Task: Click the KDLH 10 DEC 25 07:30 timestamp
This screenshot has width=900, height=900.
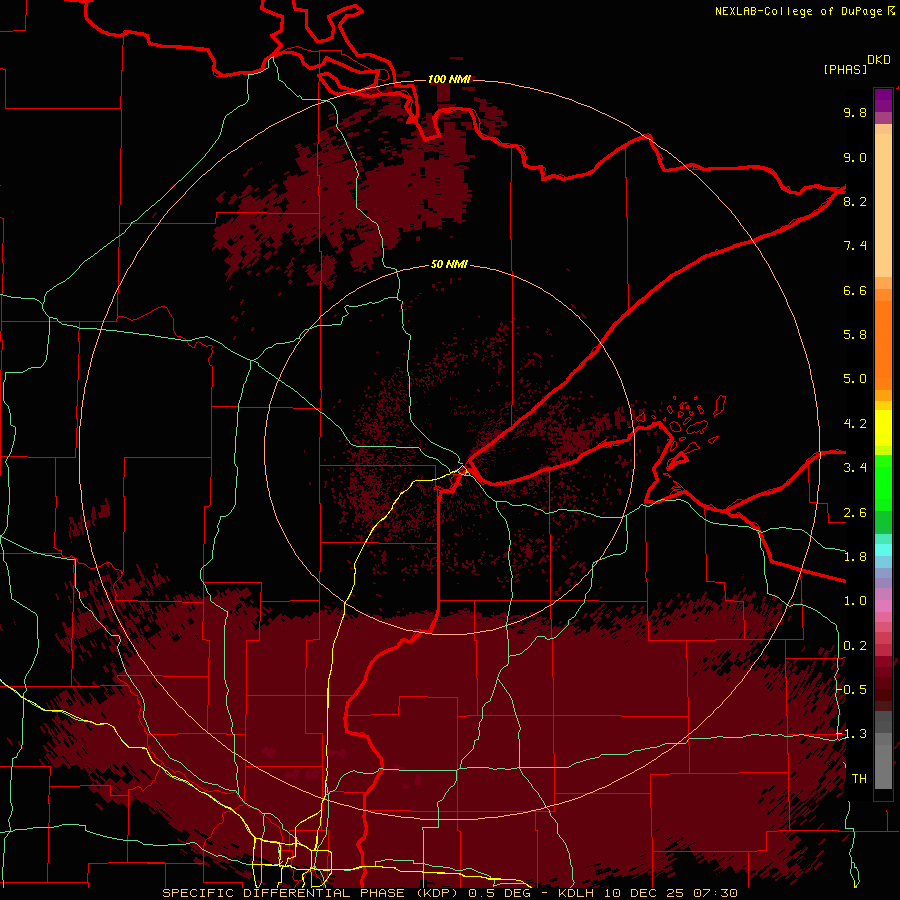Action: point(647,893)
